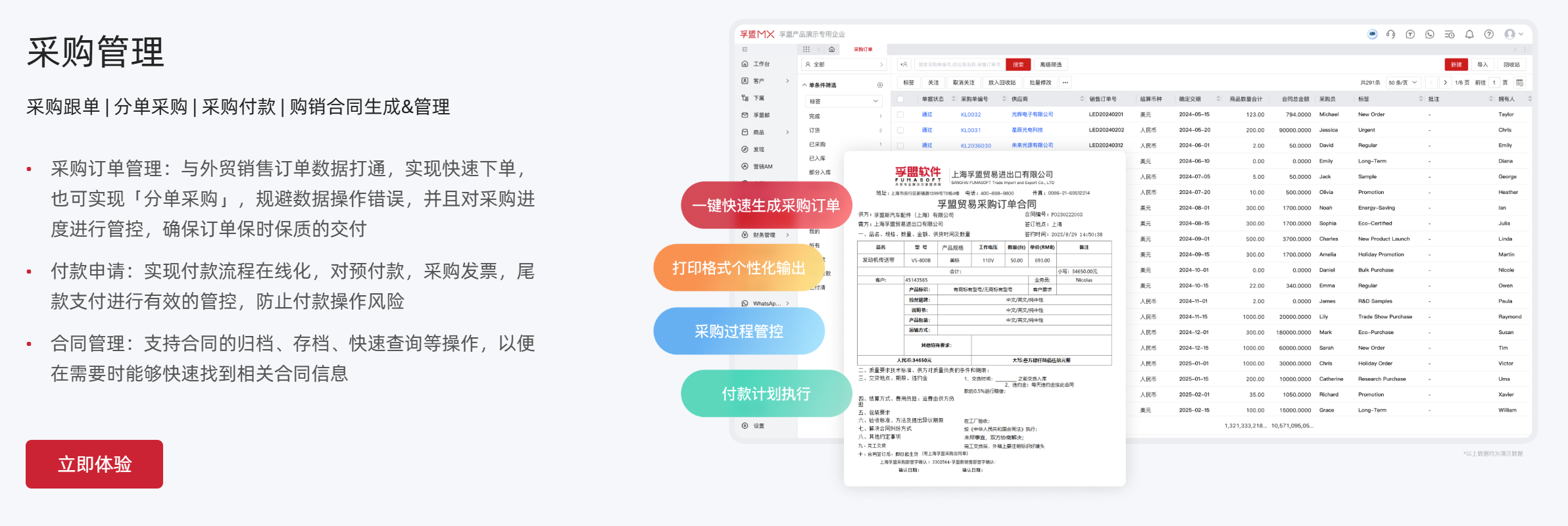Open supplier 星辰光电科技 link
Viewport: 1568px width, 526px height.
pos(1027,130)
